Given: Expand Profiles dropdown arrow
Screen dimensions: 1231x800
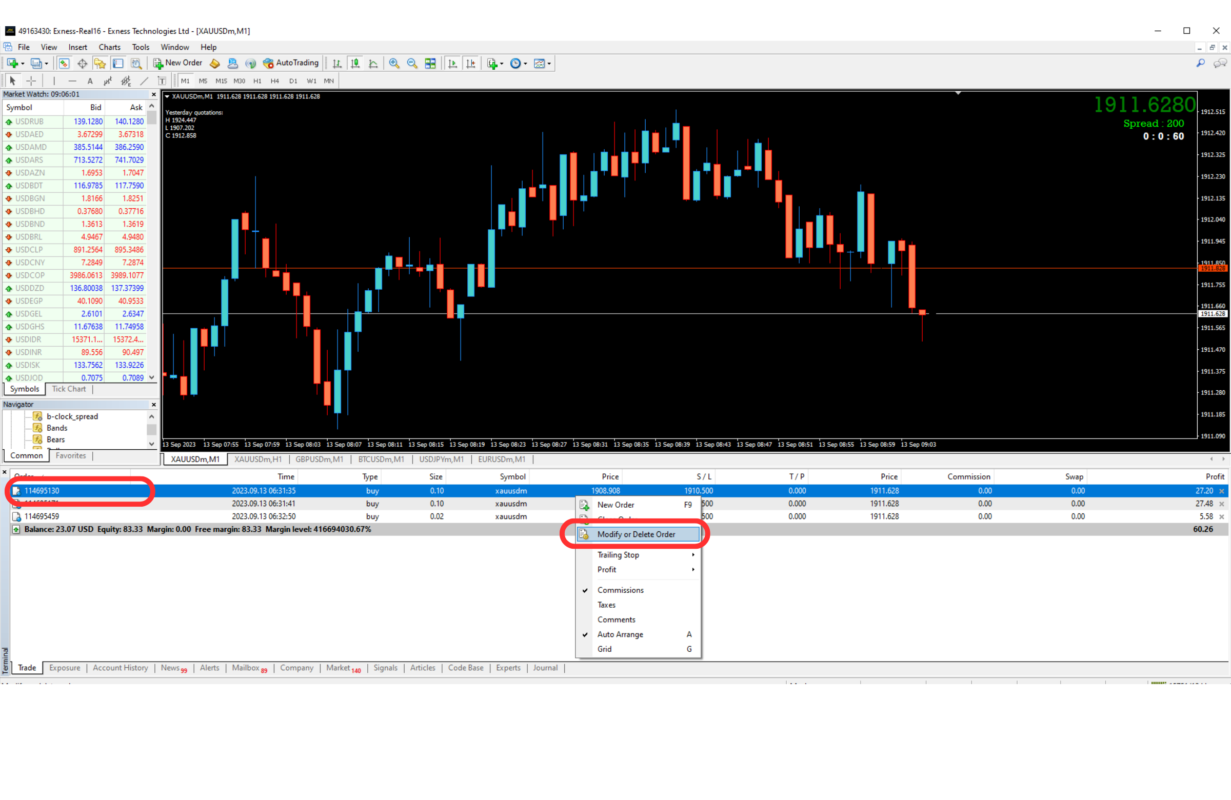Looking at the screenshot, I should click(46, 63).
